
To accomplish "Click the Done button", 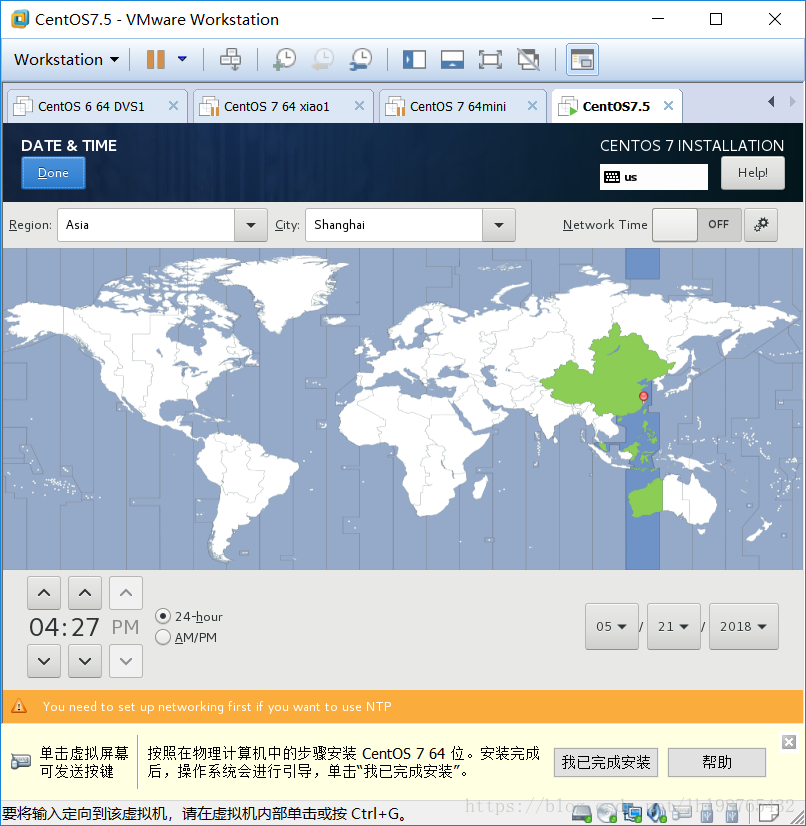I will (53, 173).
